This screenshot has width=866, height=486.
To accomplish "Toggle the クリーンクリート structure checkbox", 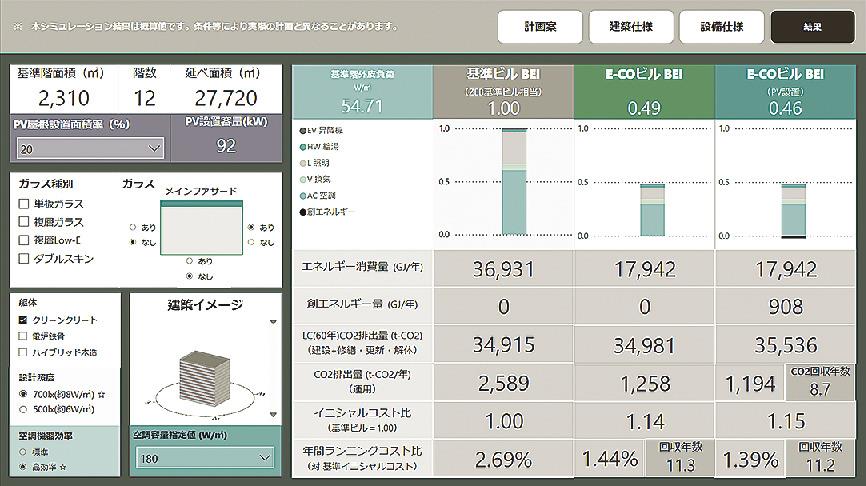I will click(24, 320).
